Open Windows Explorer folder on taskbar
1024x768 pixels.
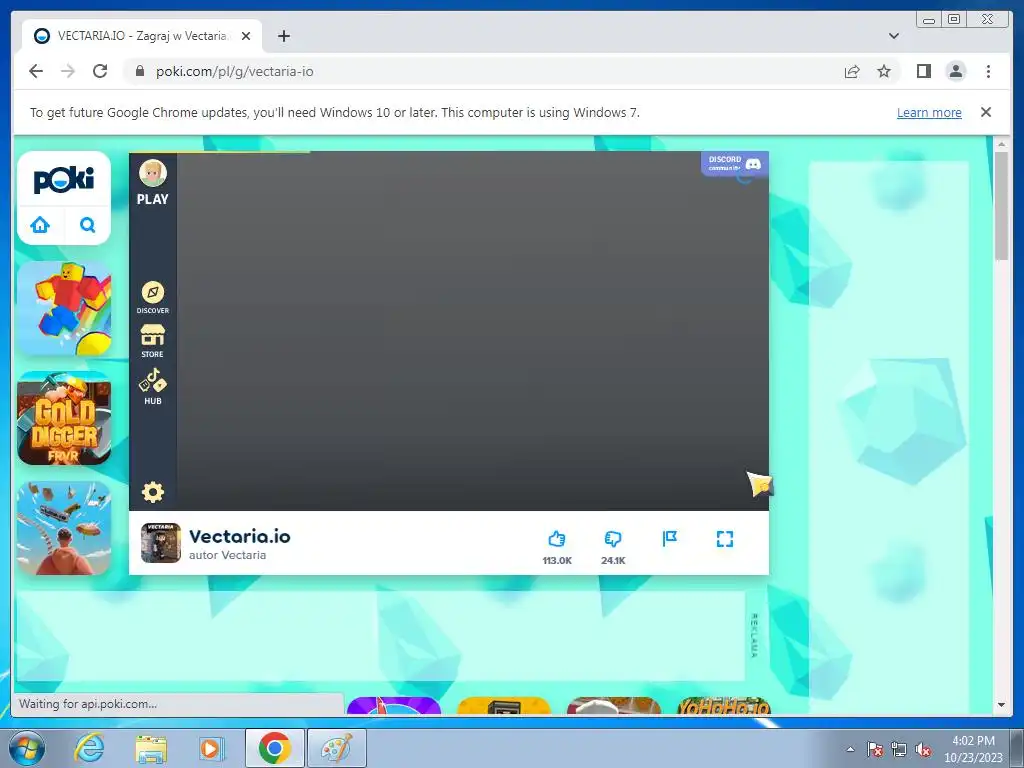151,748
